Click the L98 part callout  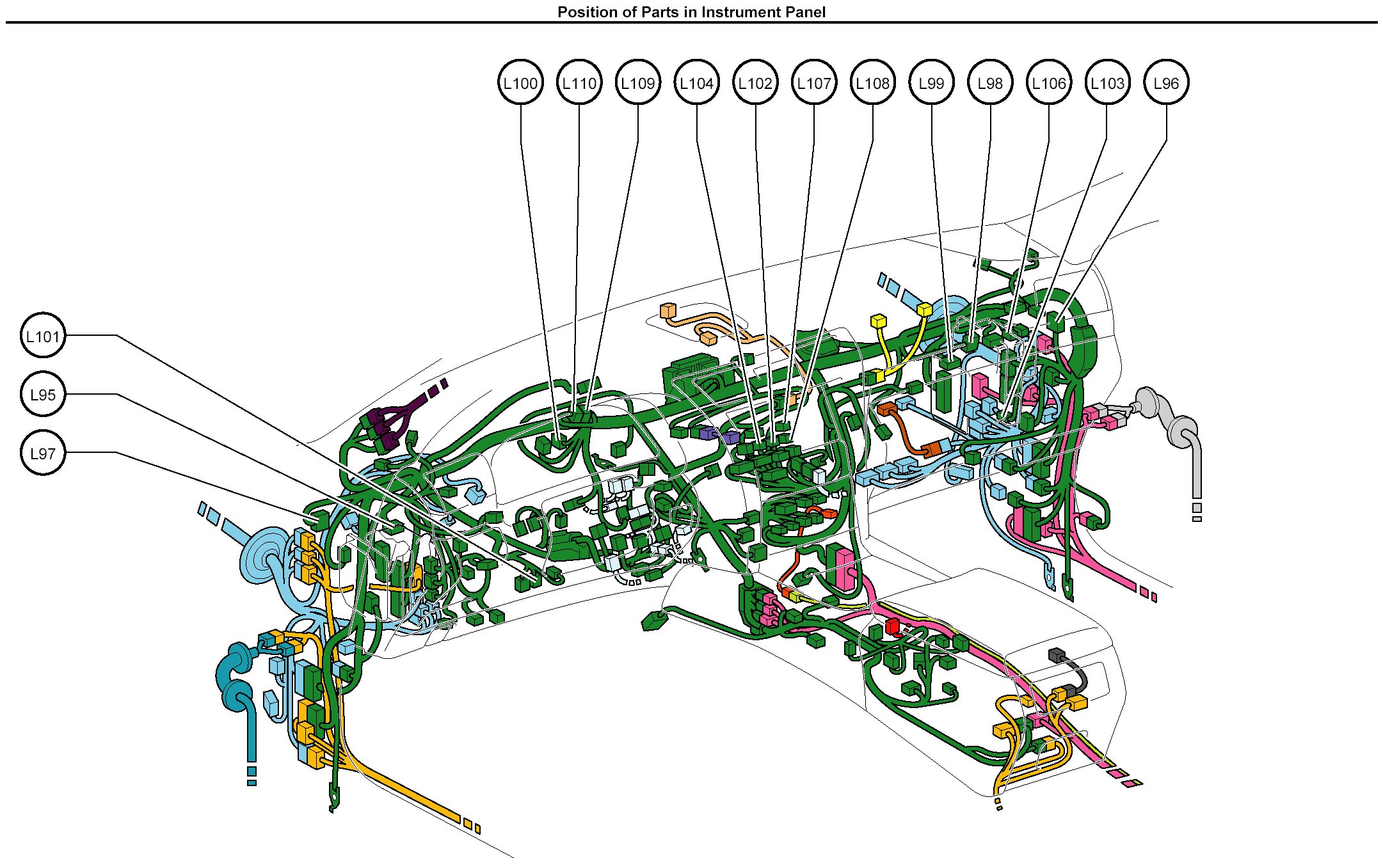990,83
